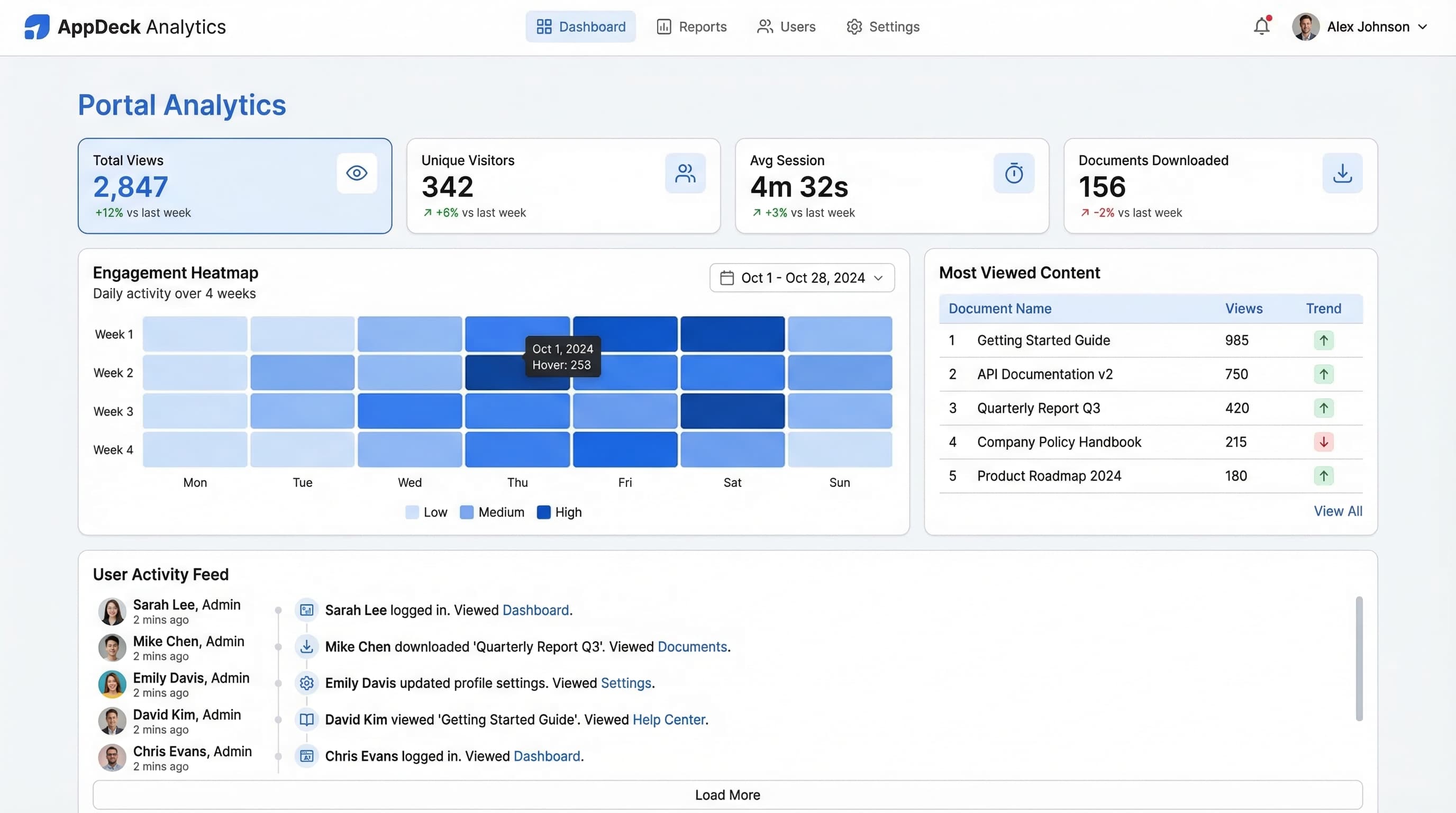The width and height of the screenshot is (1456, 813).
Task: Click David Kim's avatar in the feed
Action: [x=112, y=721]
